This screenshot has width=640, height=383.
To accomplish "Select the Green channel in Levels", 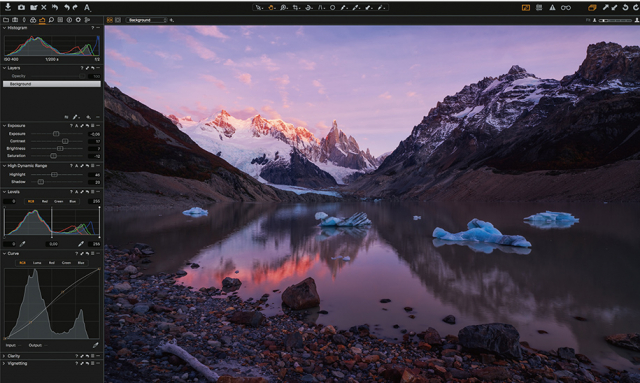I will (x=58, y=201).
